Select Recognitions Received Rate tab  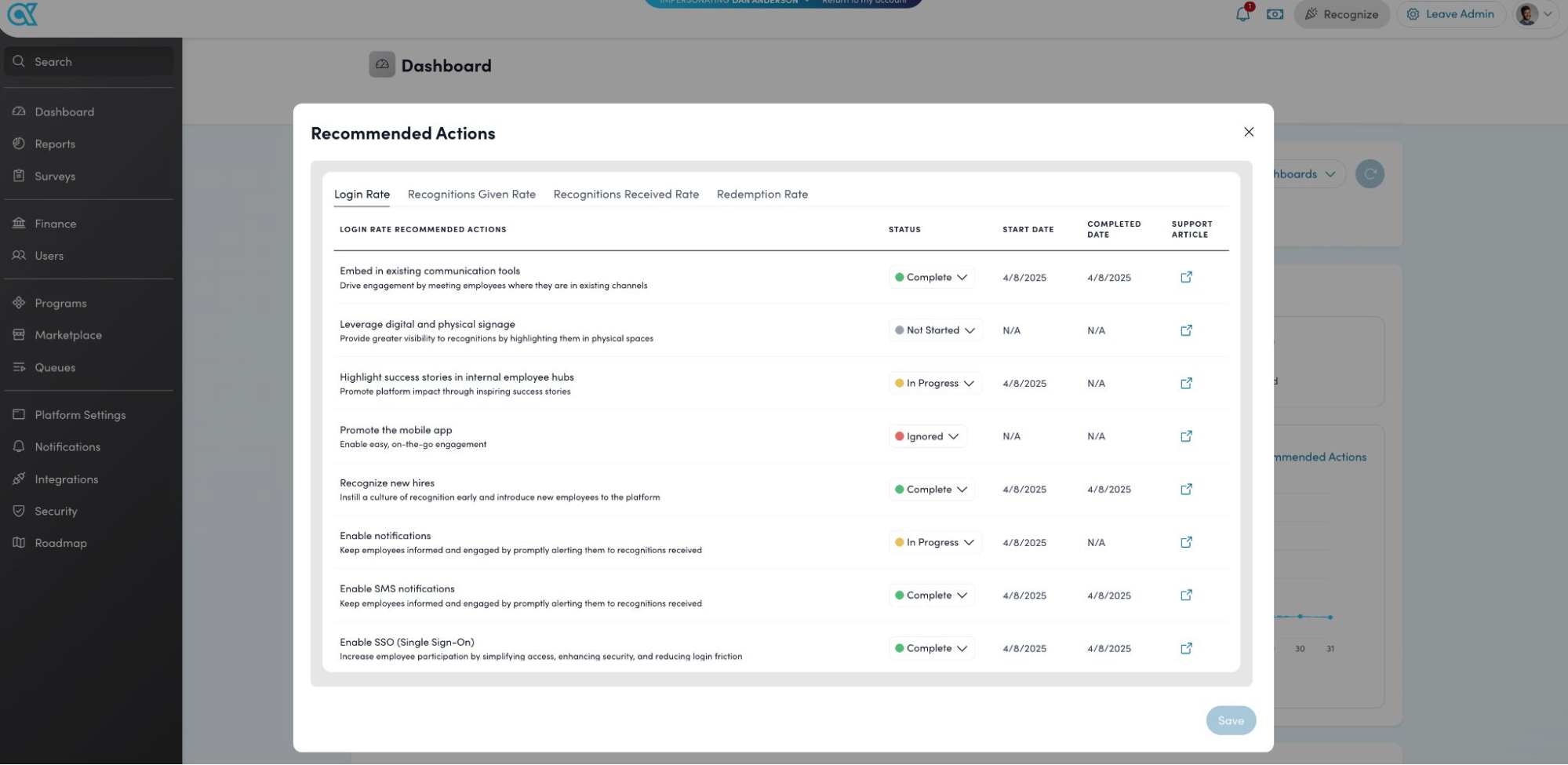click(x=626, y=195)
